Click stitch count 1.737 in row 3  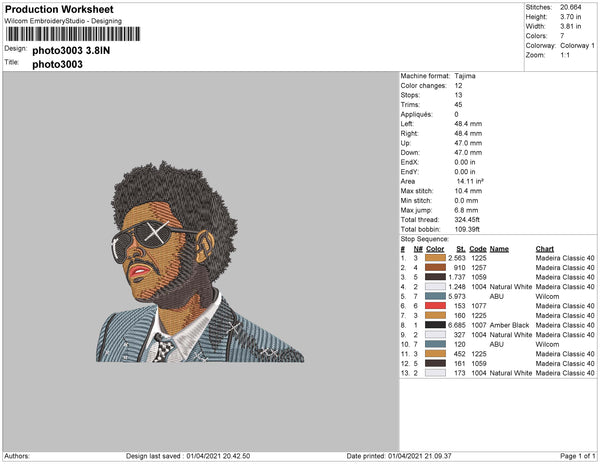(x=457, y=277)
